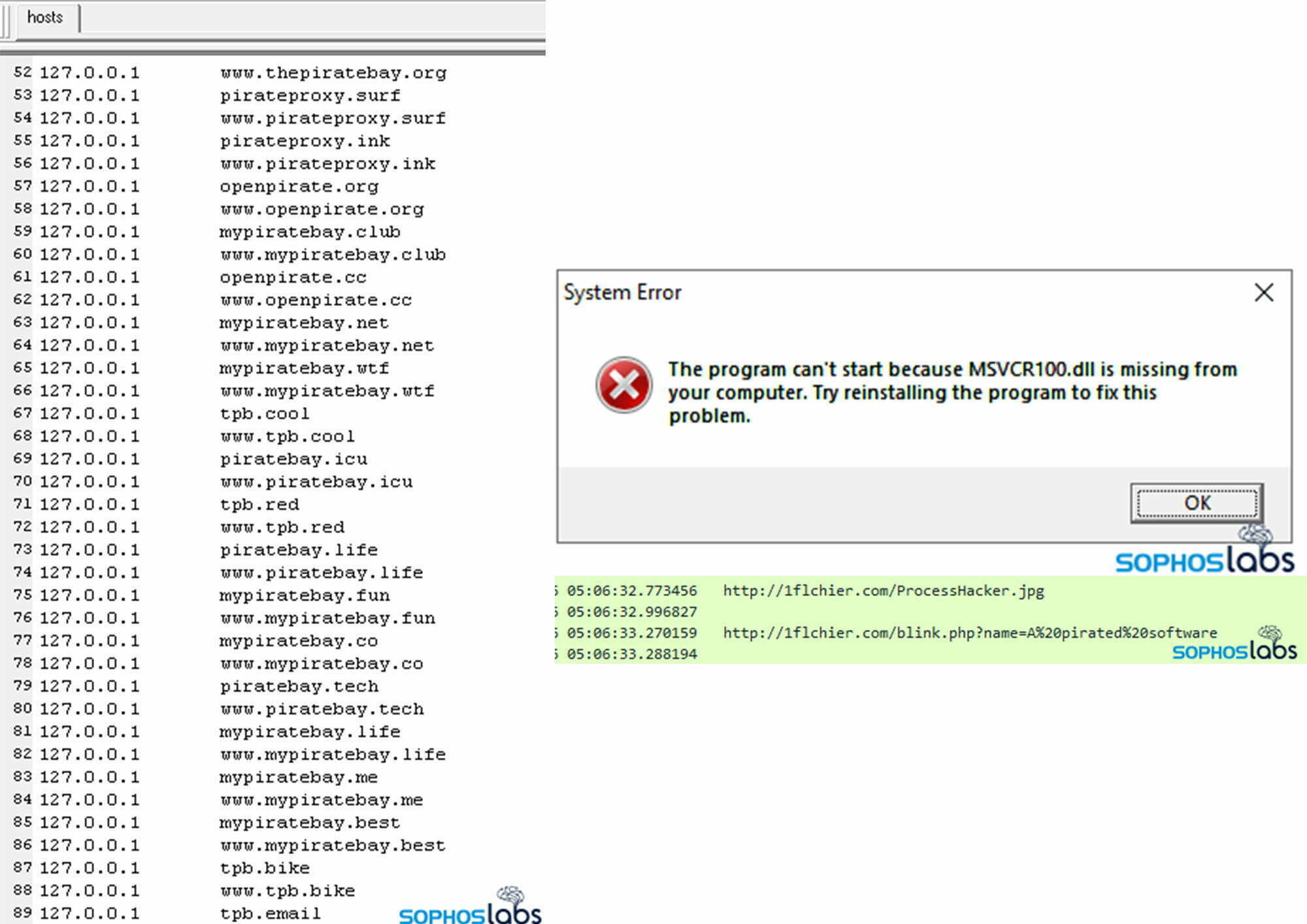Click timestamp 05:06:32.773456
Viewport: 1307px width, 924px height.
631,591
